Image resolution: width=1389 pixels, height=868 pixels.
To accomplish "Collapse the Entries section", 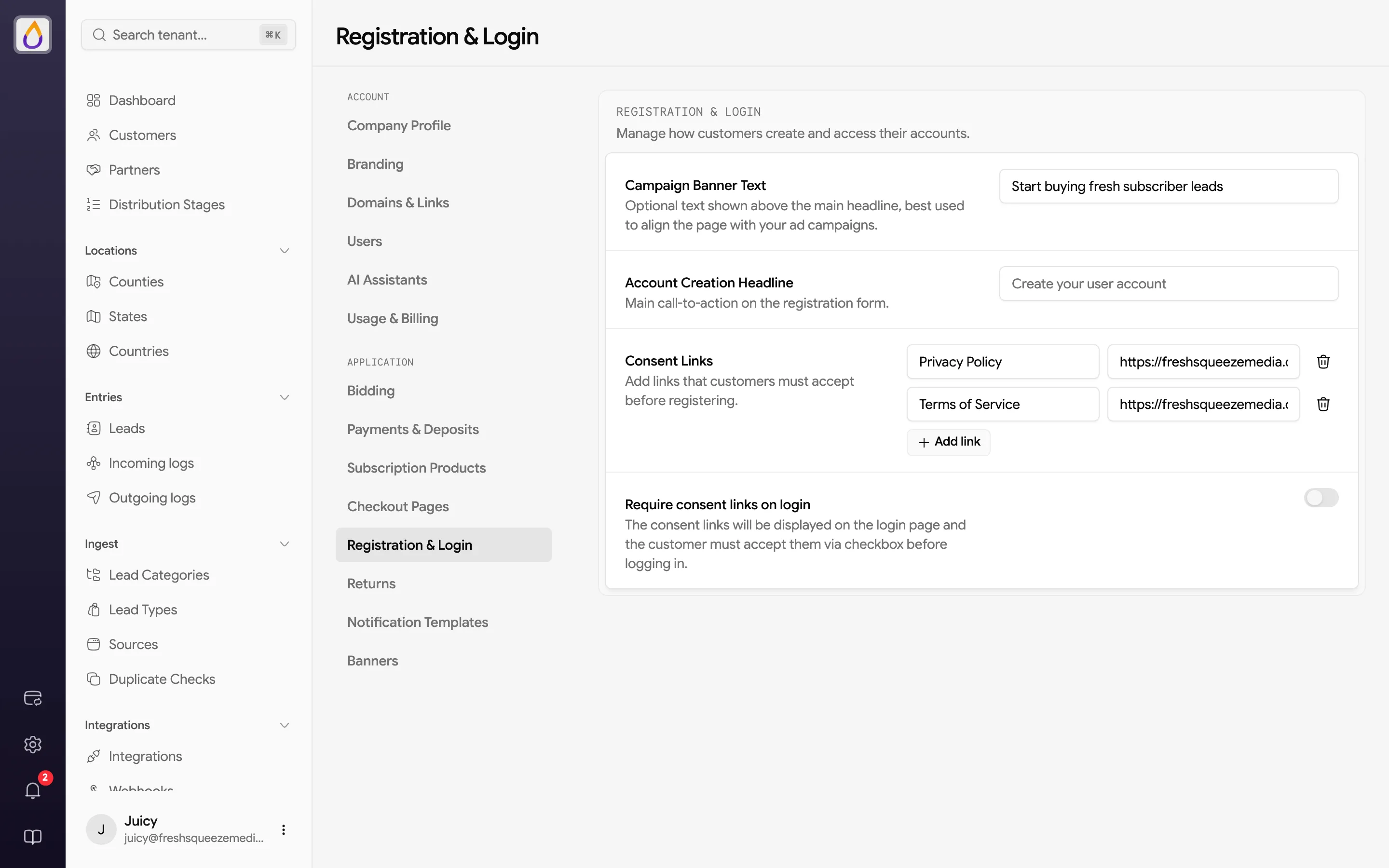I will tap(284, 397).
